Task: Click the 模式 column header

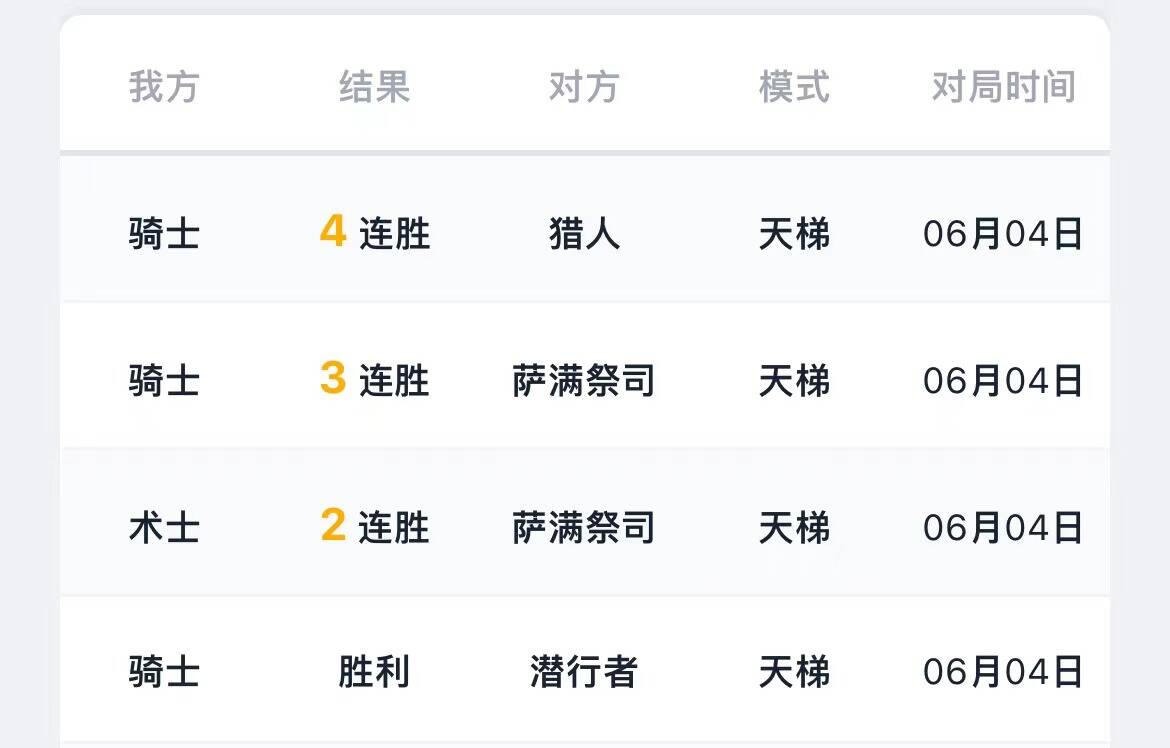Action: (x=794, y=87)
